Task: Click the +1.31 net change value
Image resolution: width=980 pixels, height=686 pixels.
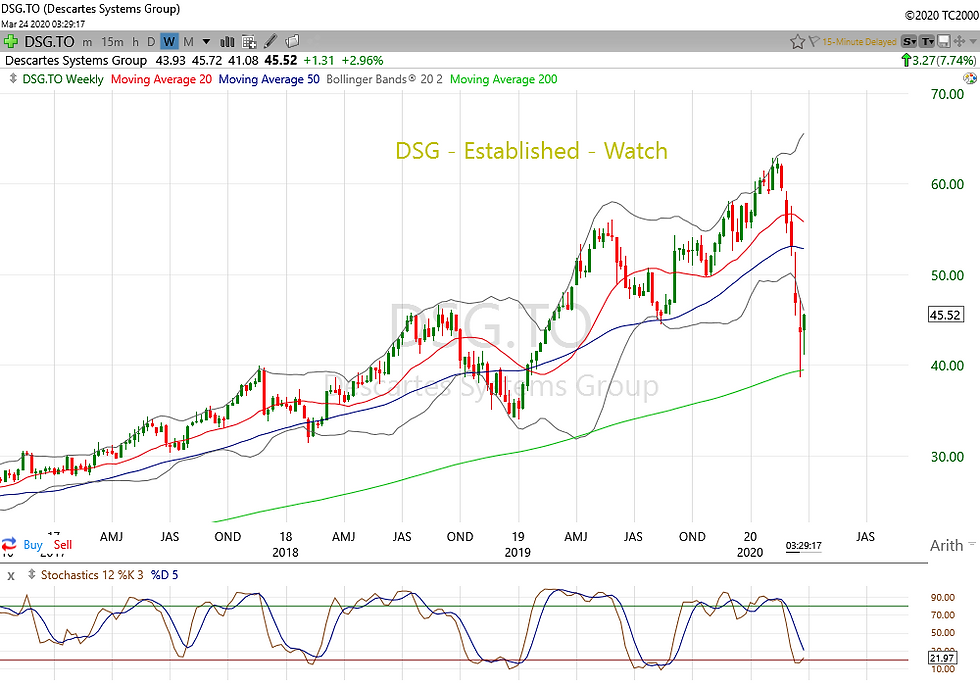Action: coord(319,61)
